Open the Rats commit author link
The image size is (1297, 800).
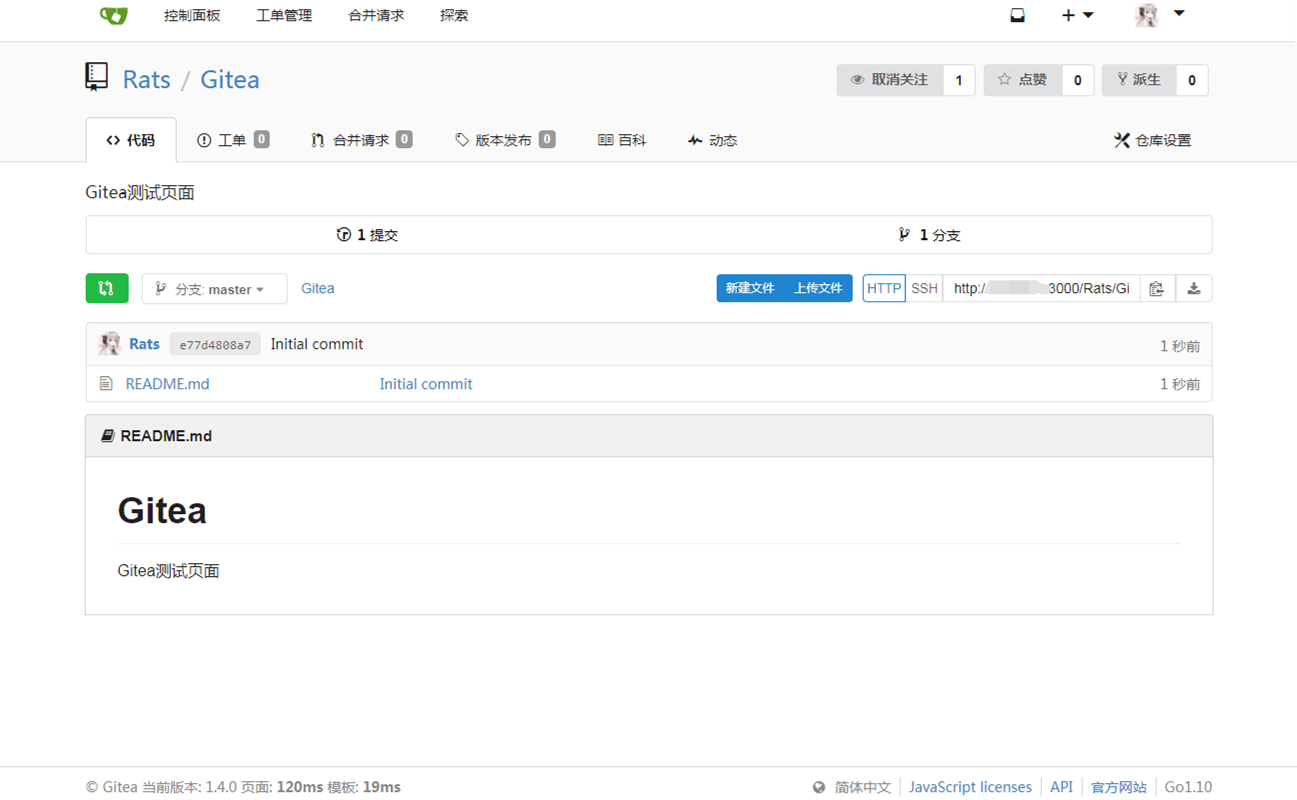(x=144, y=344)
